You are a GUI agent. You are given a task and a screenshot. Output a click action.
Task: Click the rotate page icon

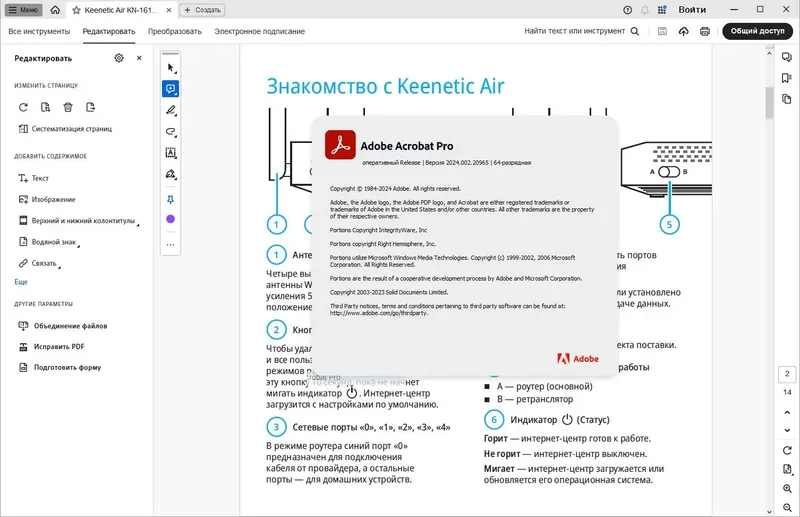23,107
